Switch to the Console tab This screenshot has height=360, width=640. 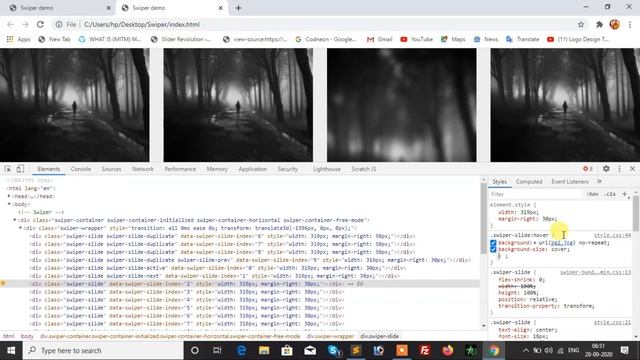[81, 169]
